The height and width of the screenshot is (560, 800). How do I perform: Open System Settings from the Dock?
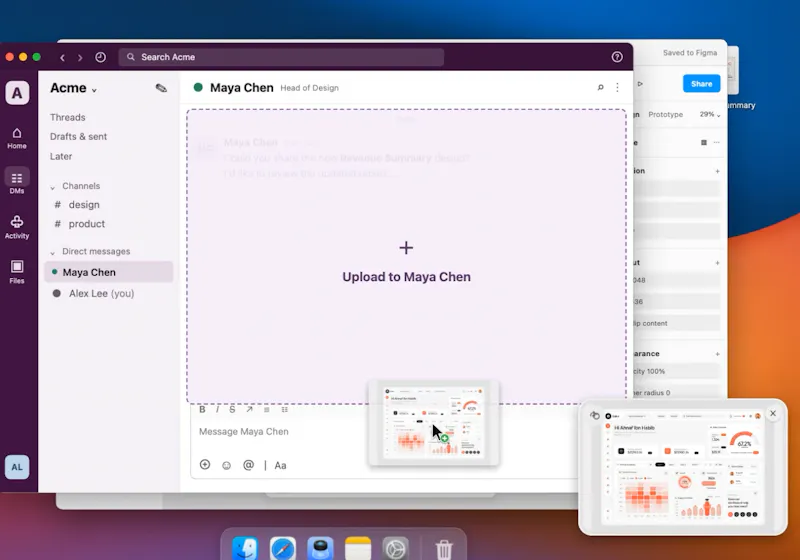click(396, 549)
